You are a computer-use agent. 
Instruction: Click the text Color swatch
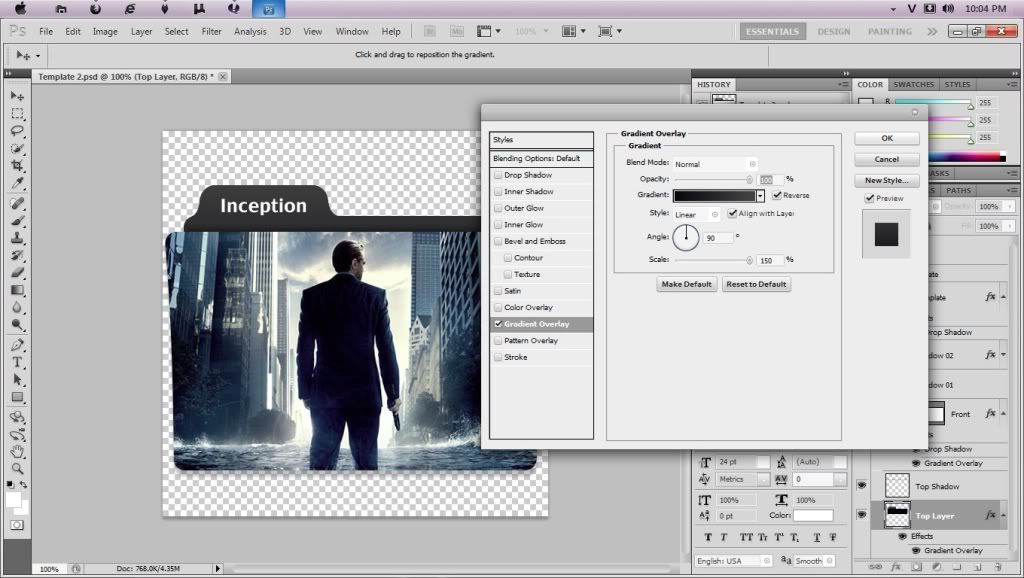click(x=813, y=515)
